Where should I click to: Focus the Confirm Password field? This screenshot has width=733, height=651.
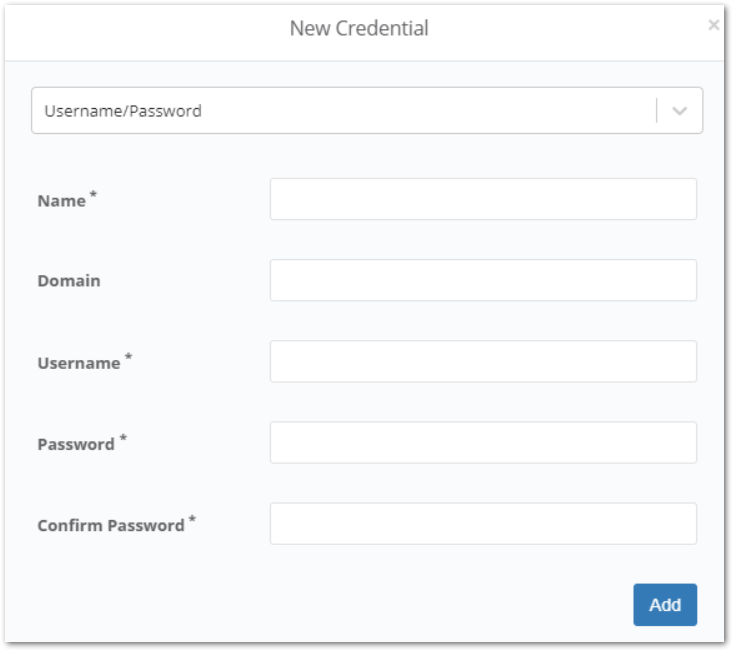coord(483,523)
